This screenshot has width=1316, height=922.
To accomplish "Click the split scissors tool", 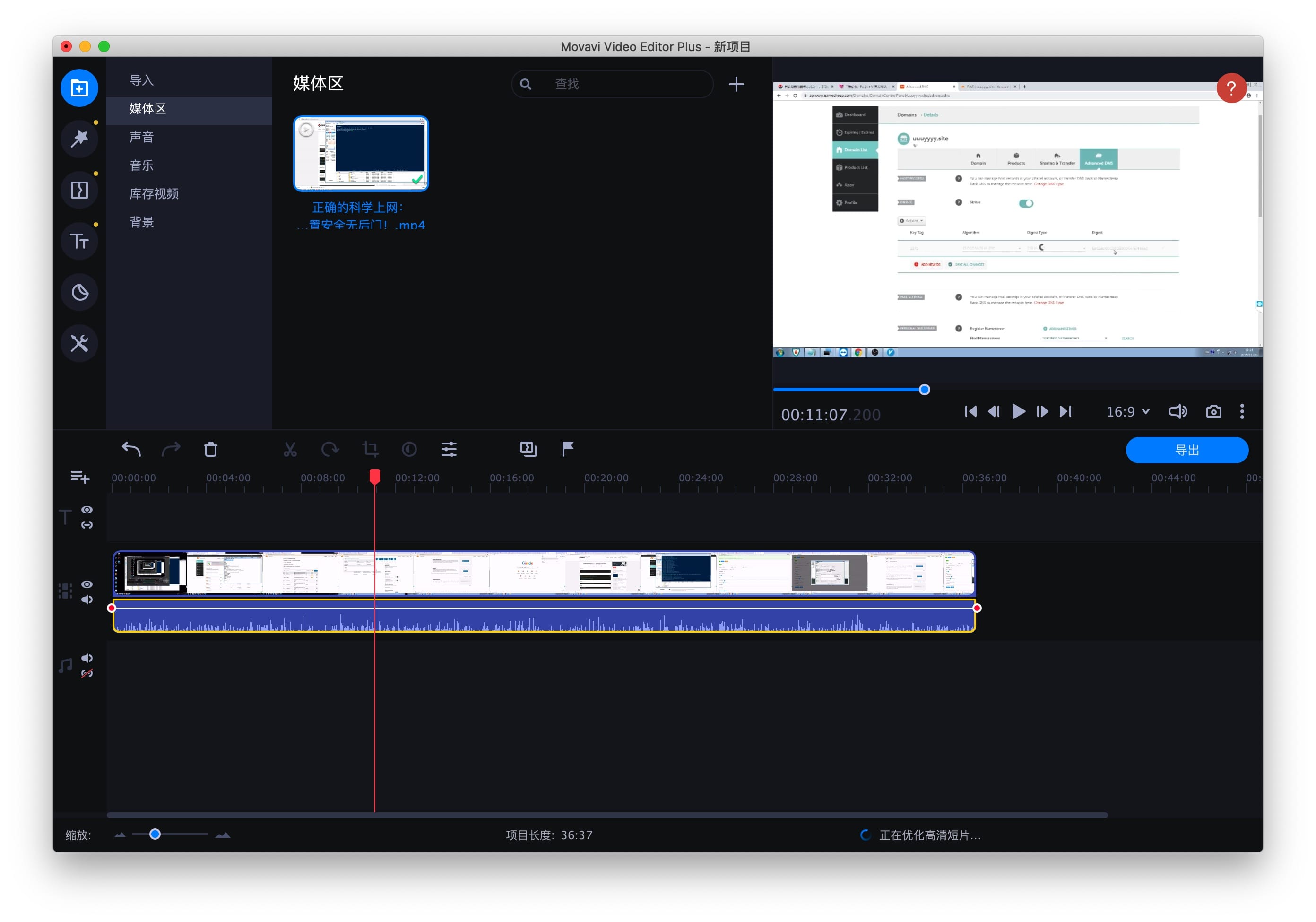I will click(x=290, y=449).
